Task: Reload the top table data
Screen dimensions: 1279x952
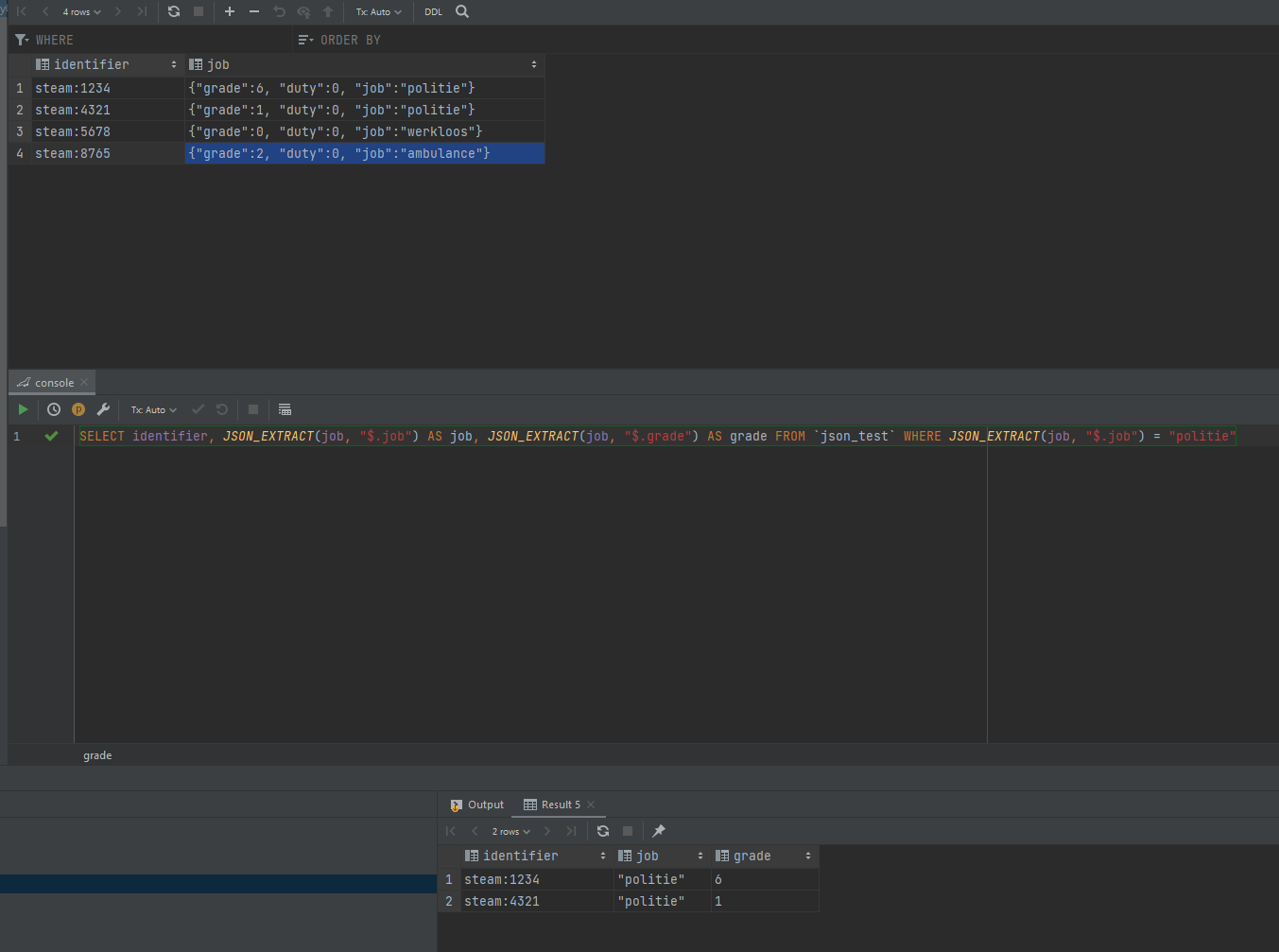Action: point(174,11)
